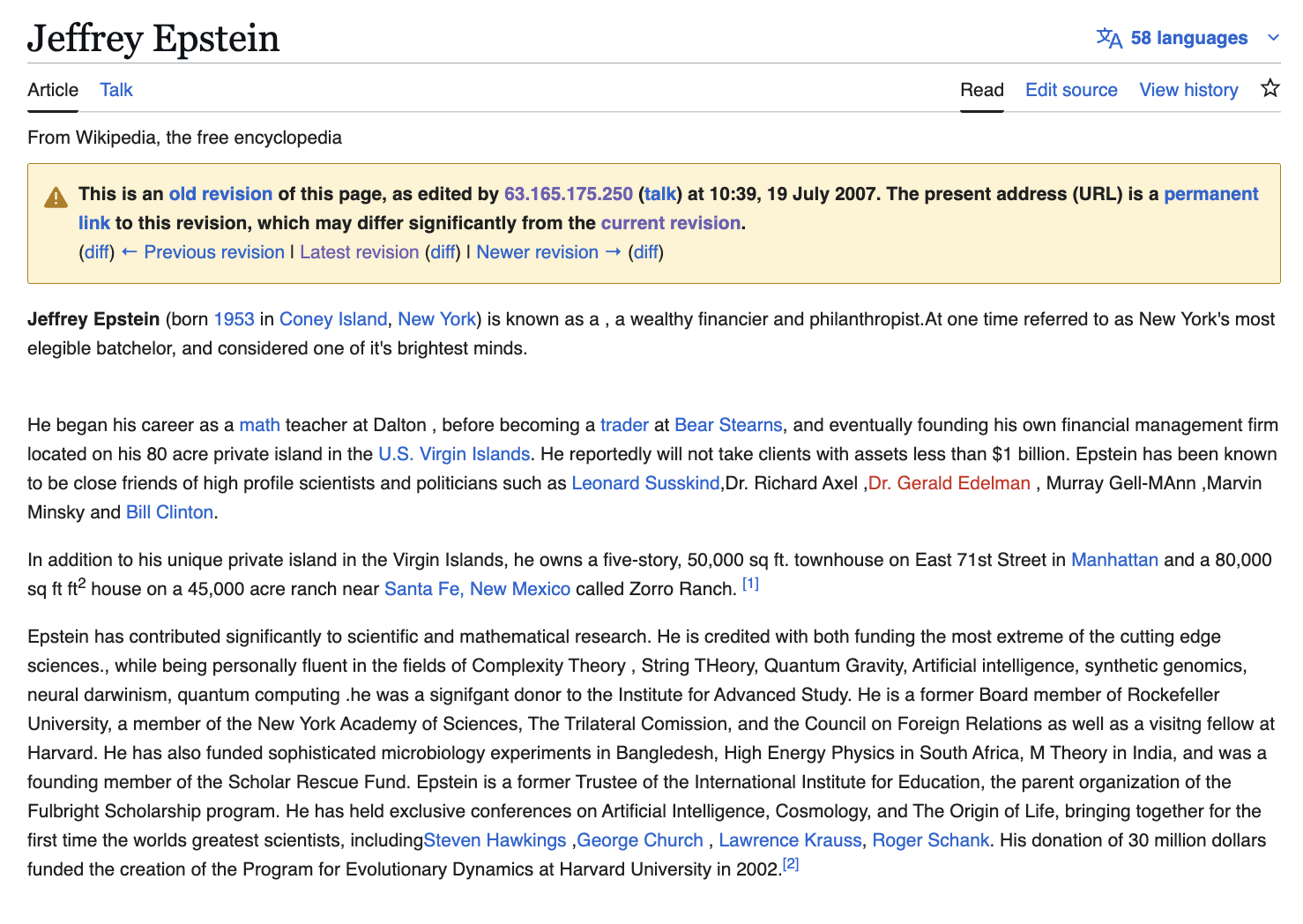
Task: Follow the Bill Clinton link
Action: tap(169, 512)
